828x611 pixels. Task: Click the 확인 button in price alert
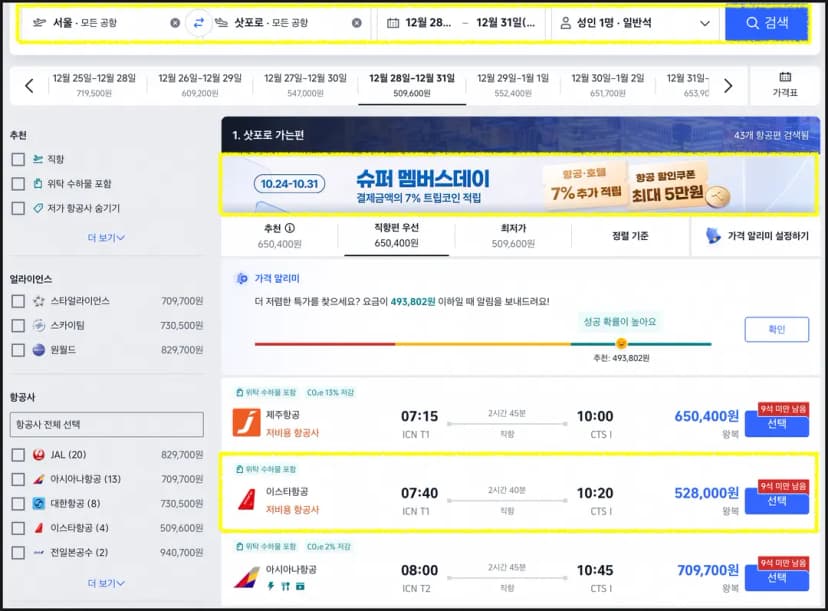776,330
